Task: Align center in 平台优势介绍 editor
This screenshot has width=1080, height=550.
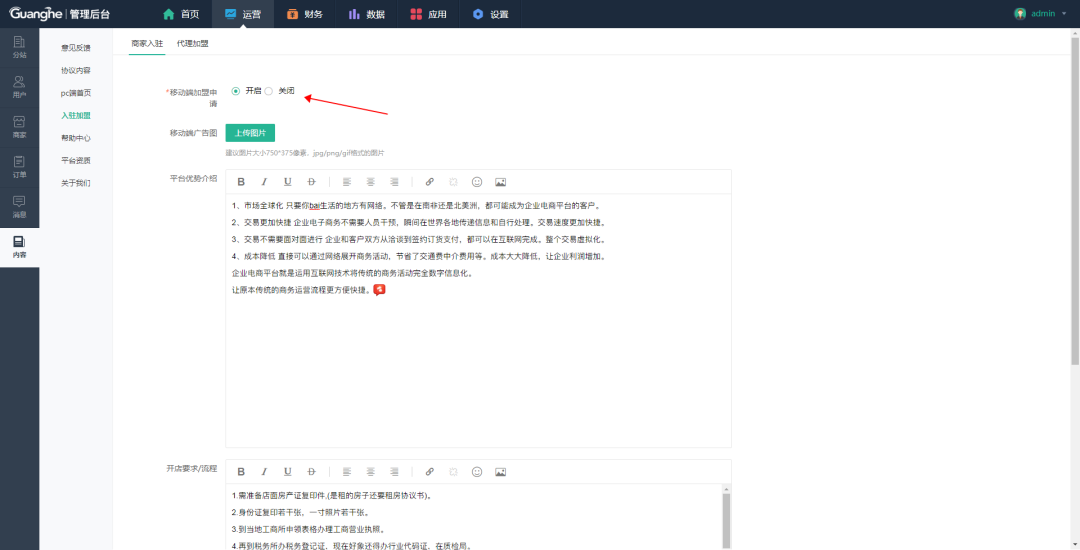Action: click(x=371, y=182)
